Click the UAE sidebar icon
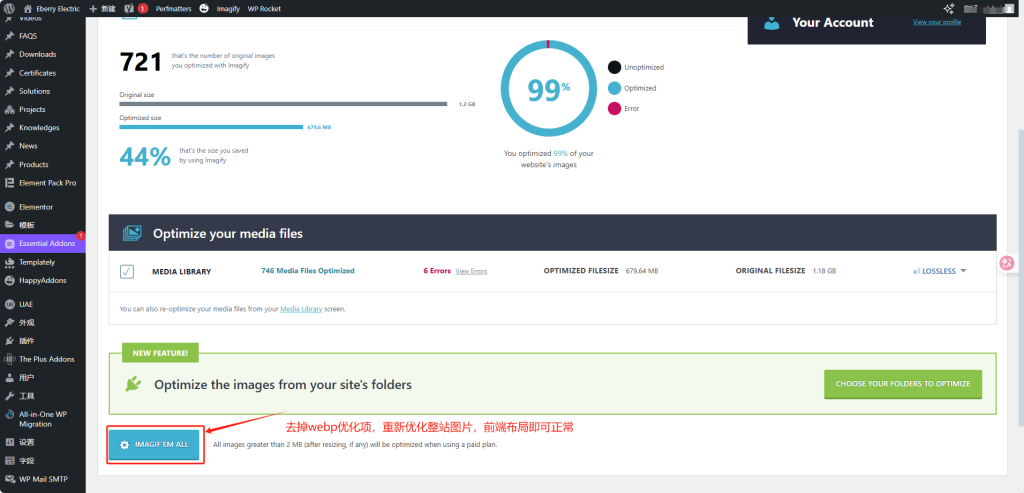The width and height of the screenshot is (1024, 493). click(9, 304)
